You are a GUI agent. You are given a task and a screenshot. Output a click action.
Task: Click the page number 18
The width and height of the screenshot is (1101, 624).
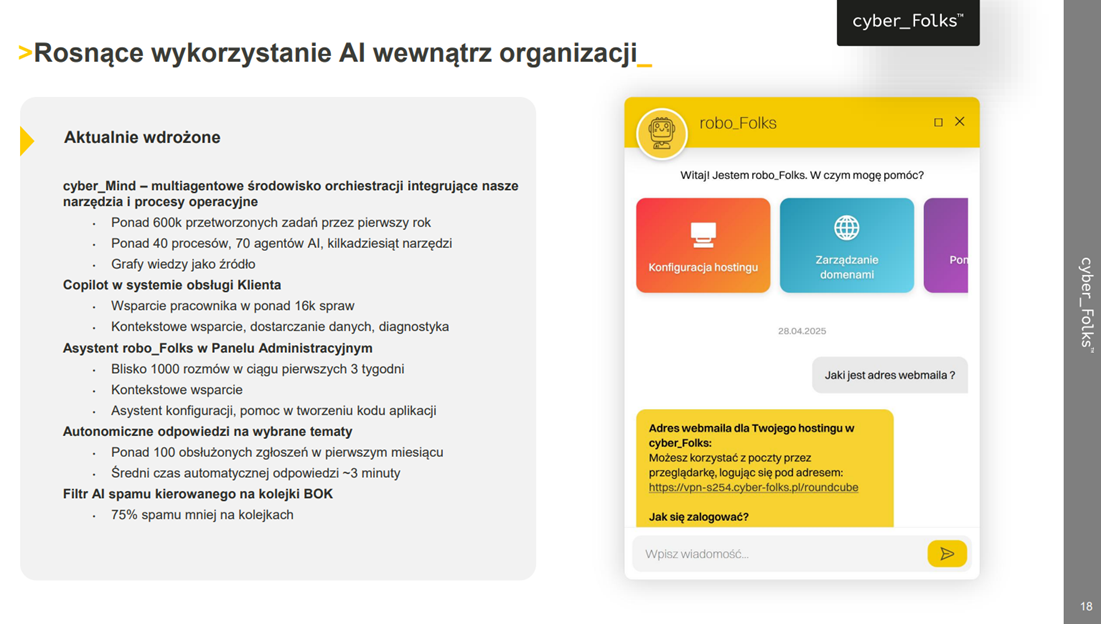pyautogui.click(x=1086, y=606)
